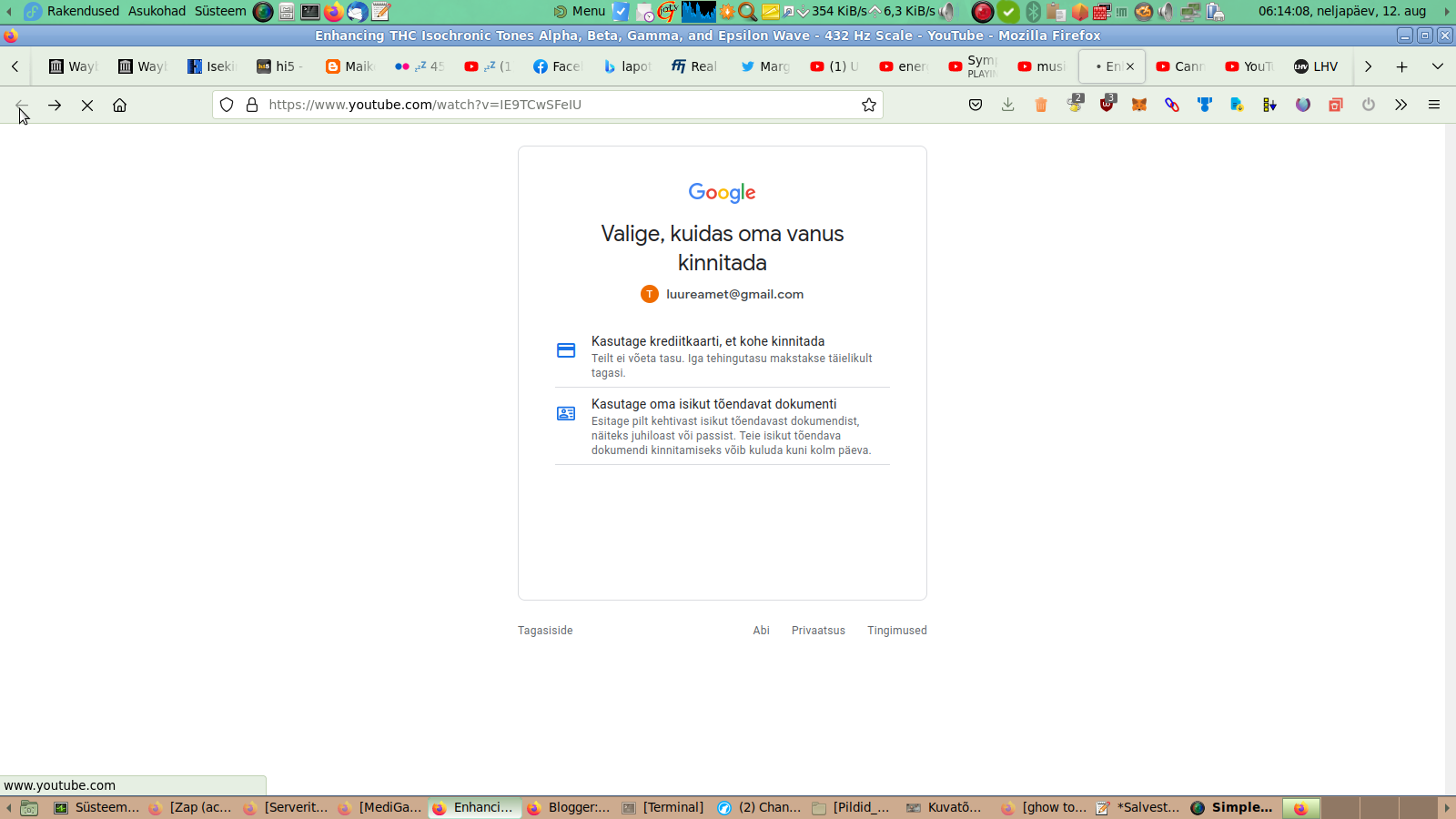Switch to the Terminal taskbar window
The width and height of the screenshot is (1456, 819).
(663, 807)
